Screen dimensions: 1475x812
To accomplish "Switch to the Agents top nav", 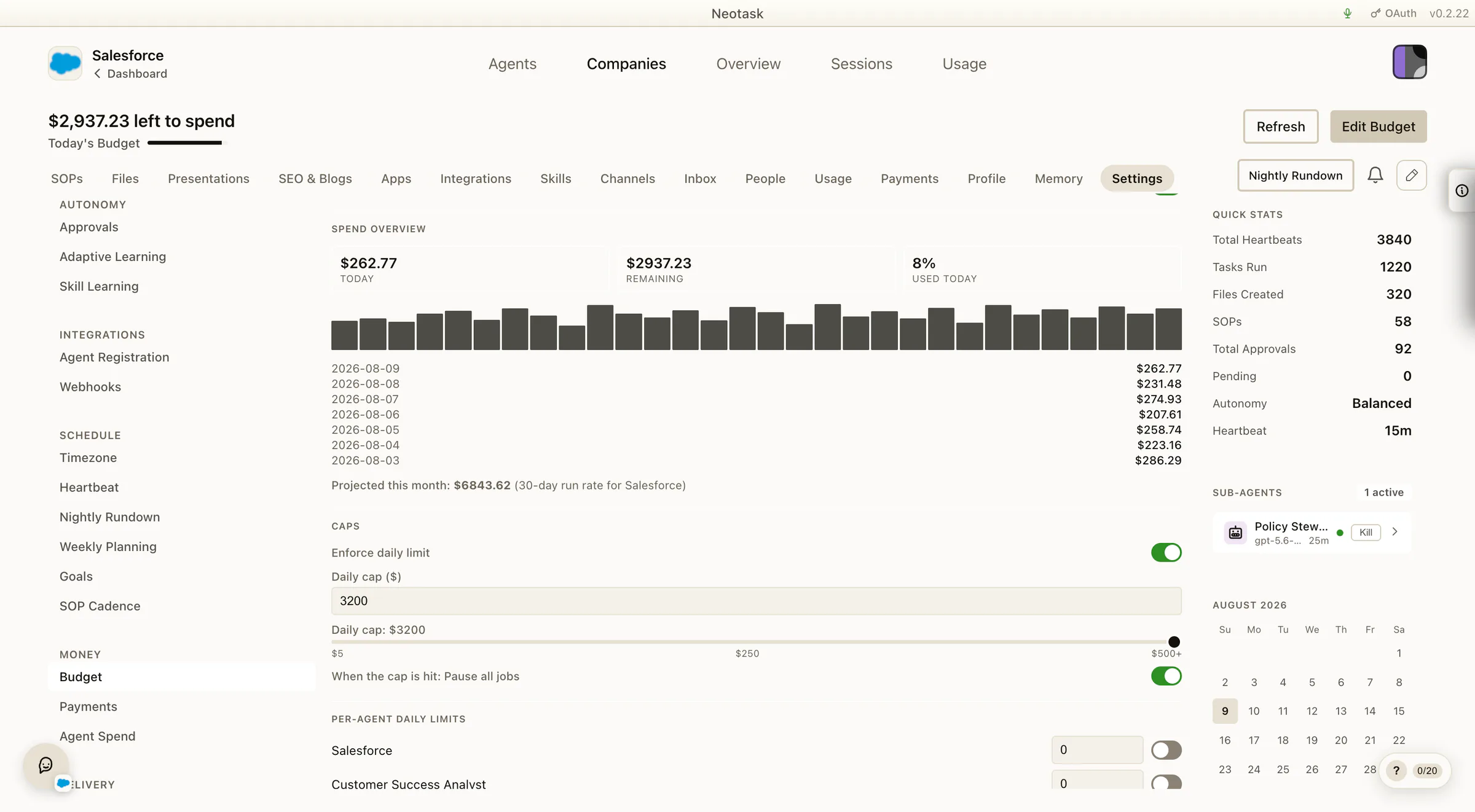I will (x=513, y=64).
